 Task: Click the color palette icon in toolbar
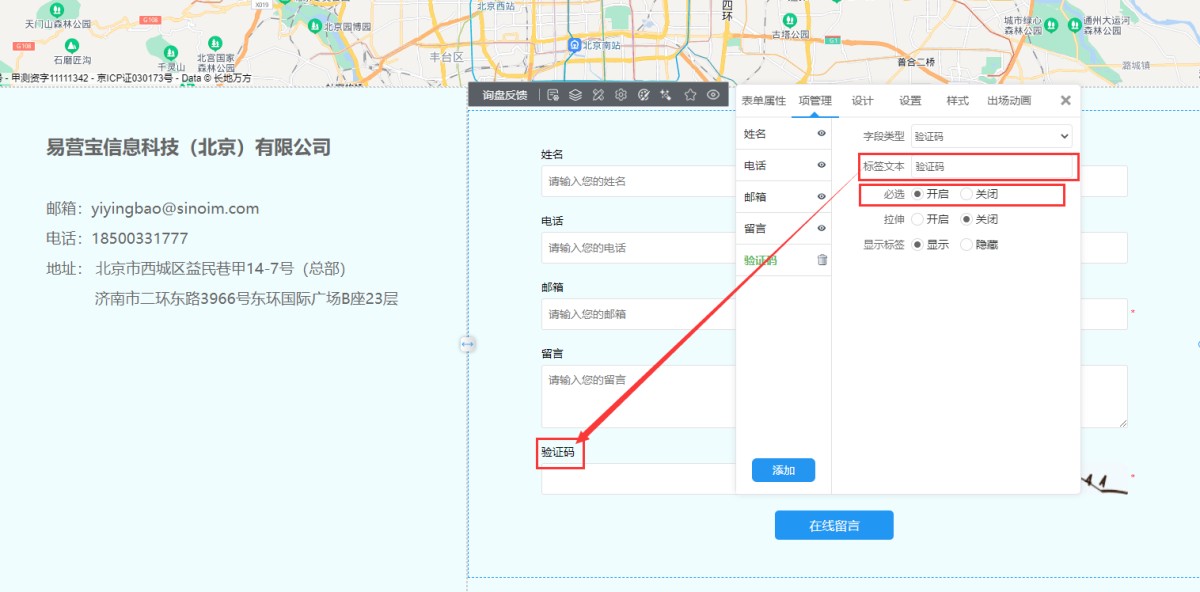(x=644, y=95)
